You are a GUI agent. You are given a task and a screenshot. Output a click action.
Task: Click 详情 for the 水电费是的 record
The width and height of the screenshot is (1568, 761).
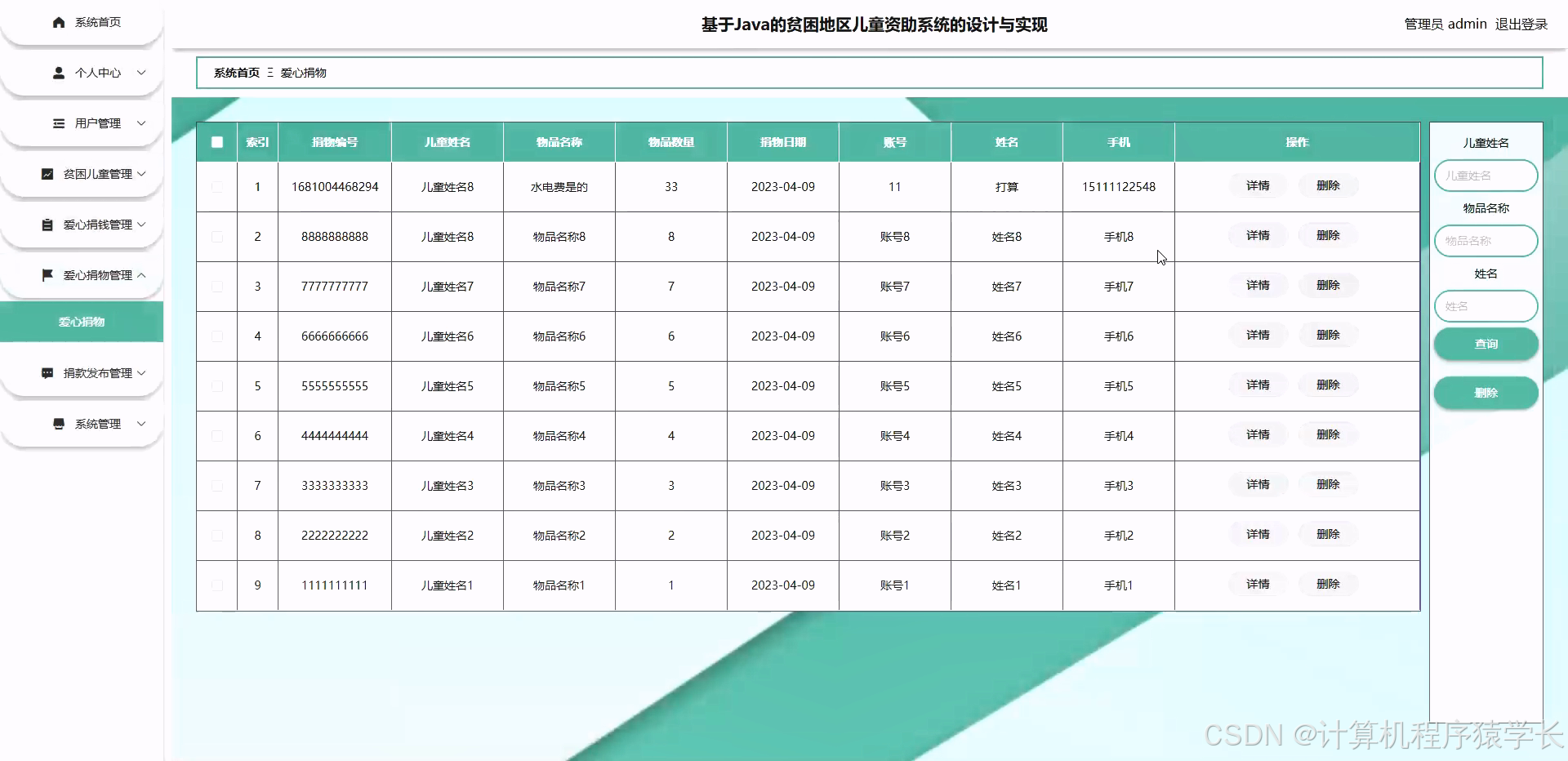coord(1258,186)
